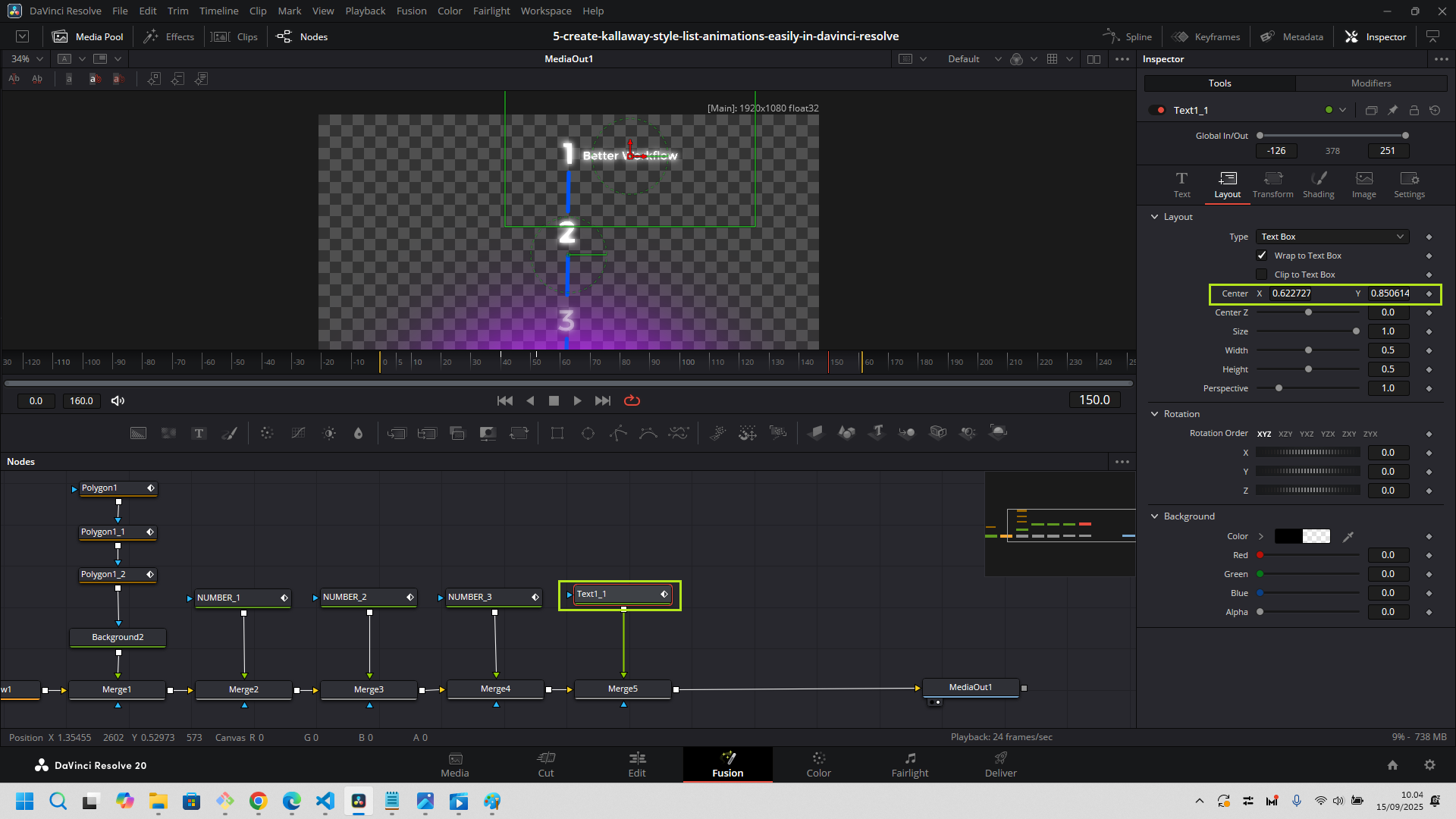Toggle the Text1_1 enable switch
The image size is (1456, 819).
click(1157, 110)
